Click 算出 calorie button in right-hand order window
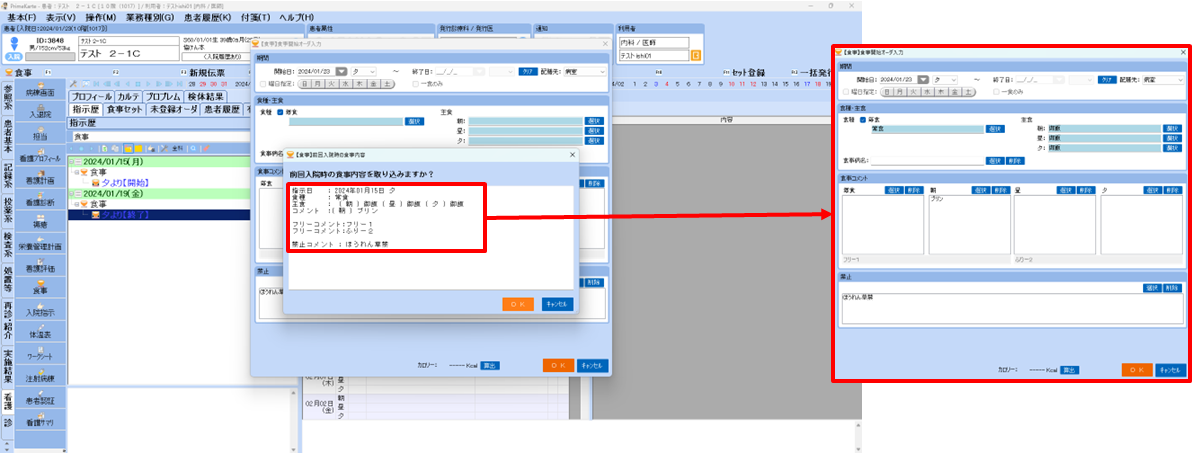 pos(1069,370)
